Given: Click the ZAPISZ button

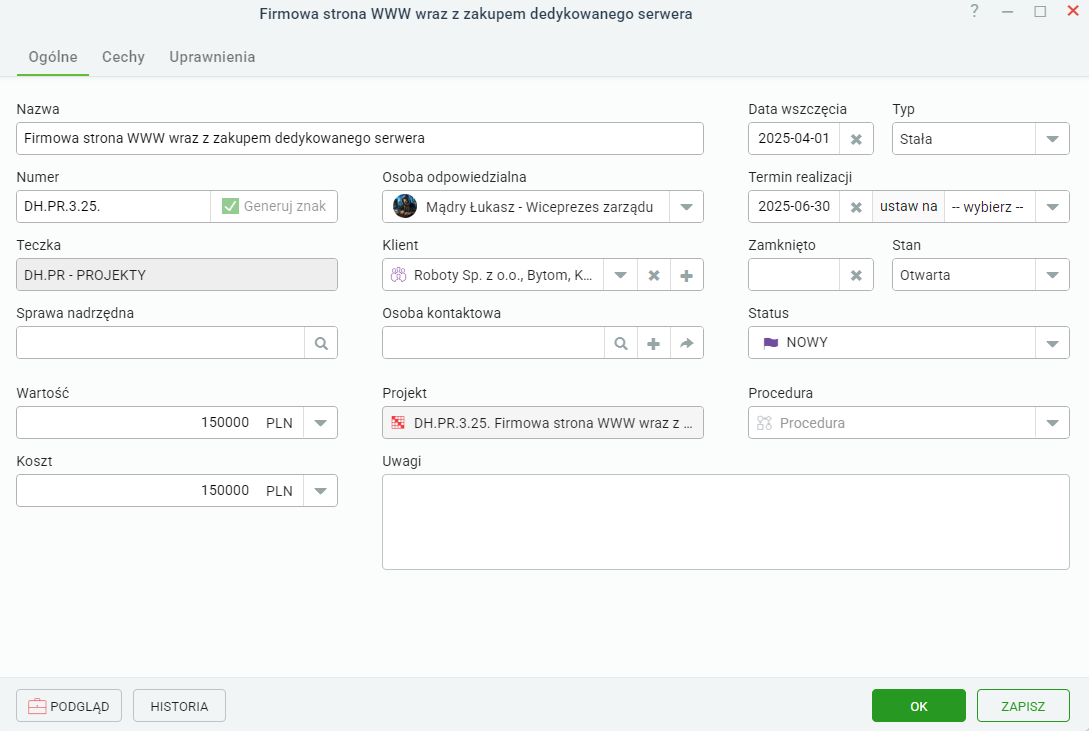Looking at the screenshot, I should click(1023, 706).
